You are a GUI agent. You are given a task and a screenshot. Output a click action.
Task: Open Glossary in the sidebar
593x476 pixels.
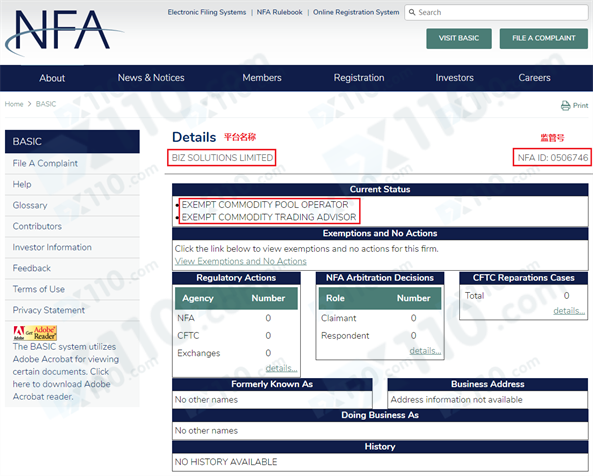pos(72,205)
